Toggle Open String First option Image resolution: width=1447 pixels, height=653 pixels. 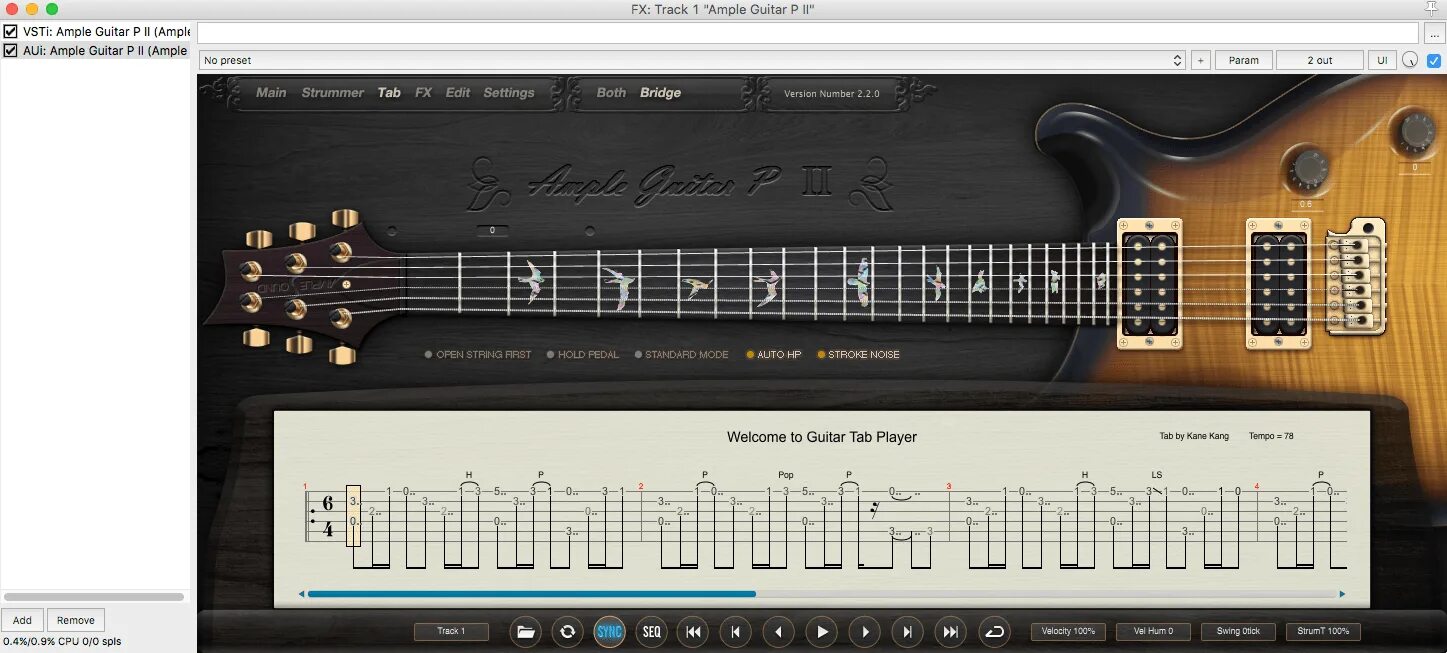click(478, 354)
